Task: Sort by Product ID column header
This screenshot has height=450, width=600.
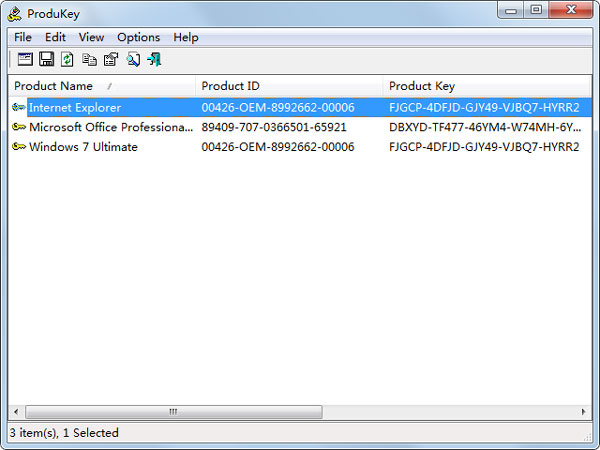Action: pos(289,86)
